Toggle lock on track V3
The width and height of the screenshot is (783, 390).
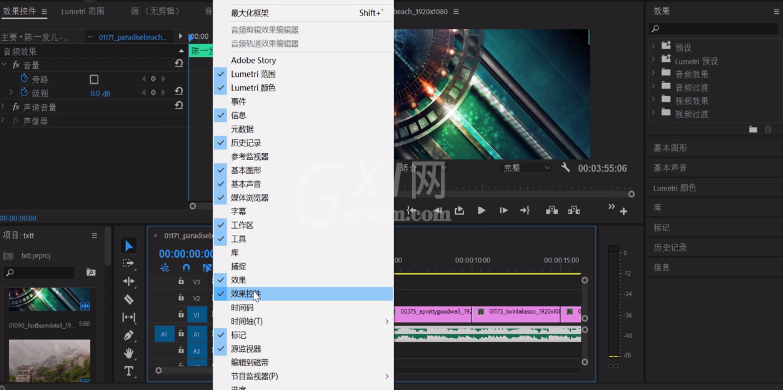point(181,282)
